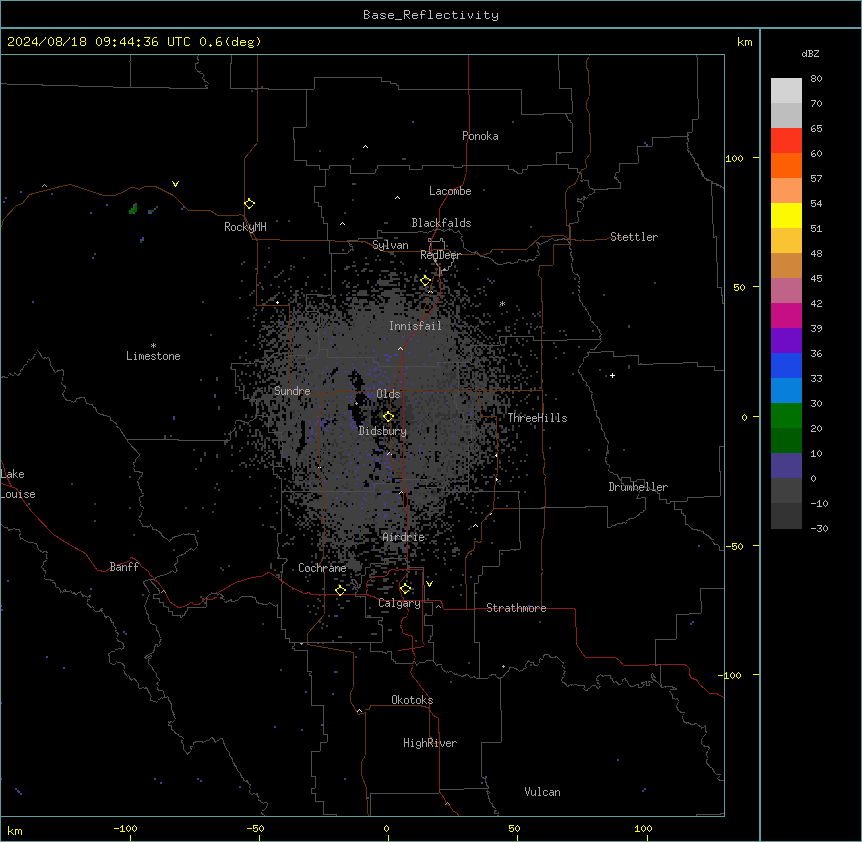862x842 pixels.
Task: Click the Blackfalds city label
Action: tap(441, 223)
